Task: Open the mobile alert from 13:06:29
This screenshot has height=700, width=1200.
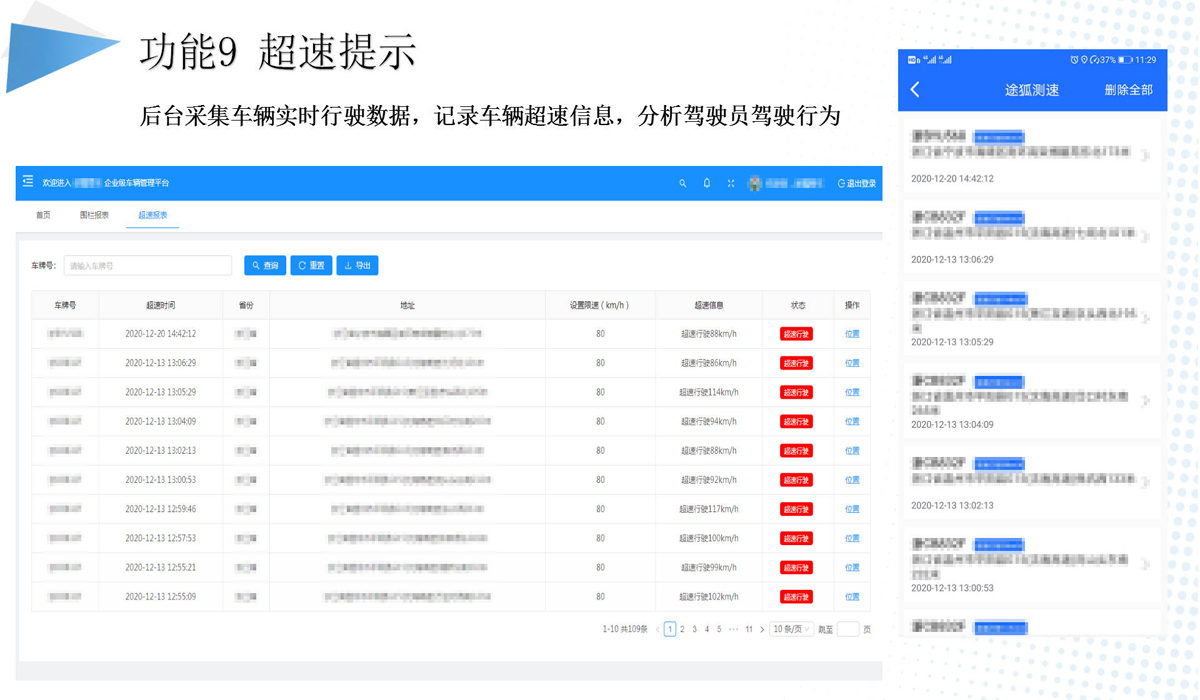Action: 1030,236
